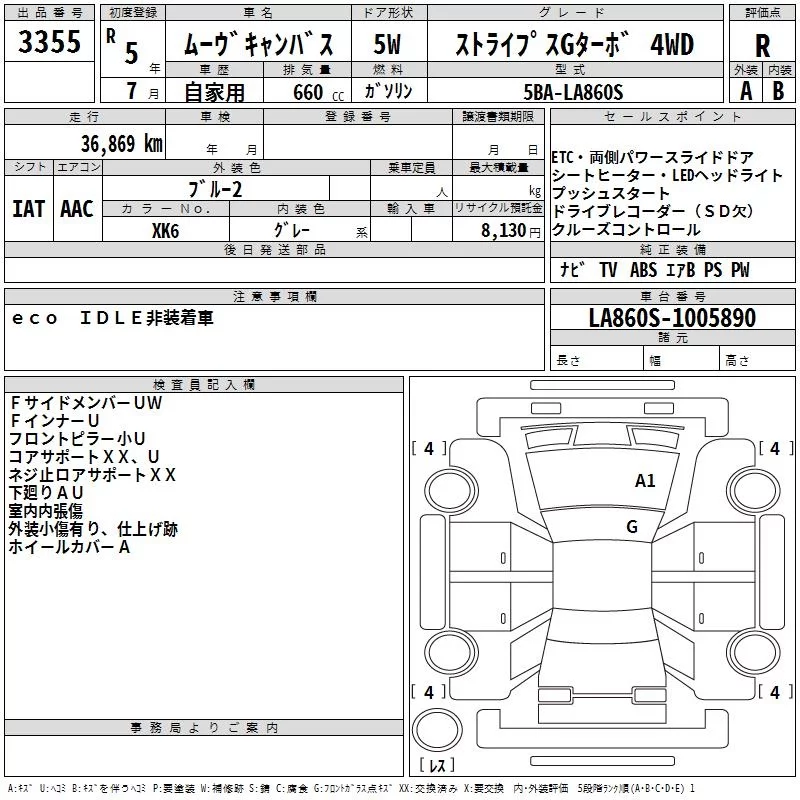The image size is (800, 800).
Task: Click the Fサイドメンバー UW inspector note
Action: (x=86, y=403)
